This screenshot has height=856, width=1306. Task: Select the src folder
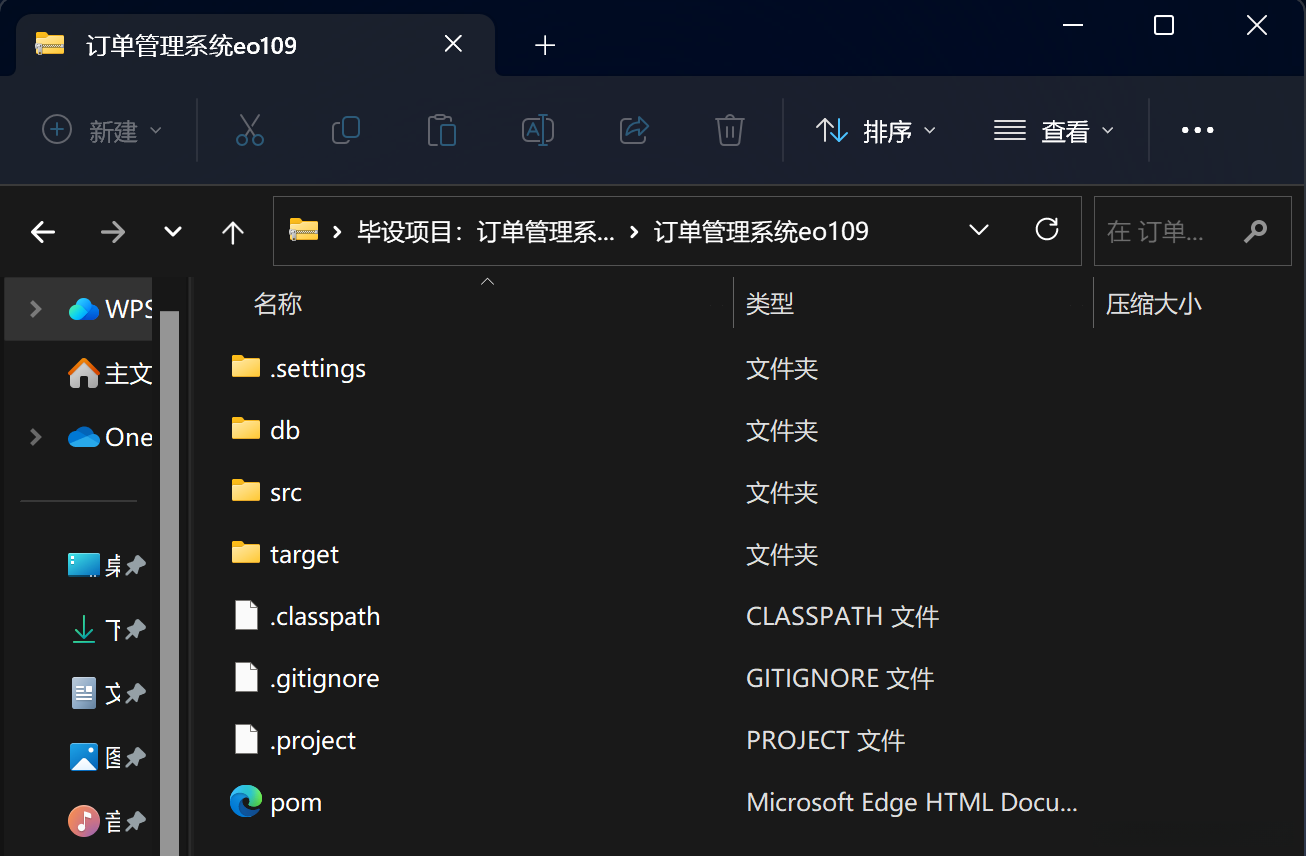point(285,492)
